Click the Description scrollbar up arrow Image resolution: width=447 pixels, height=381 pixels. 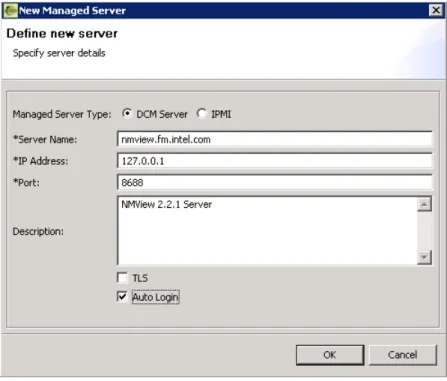424,204
